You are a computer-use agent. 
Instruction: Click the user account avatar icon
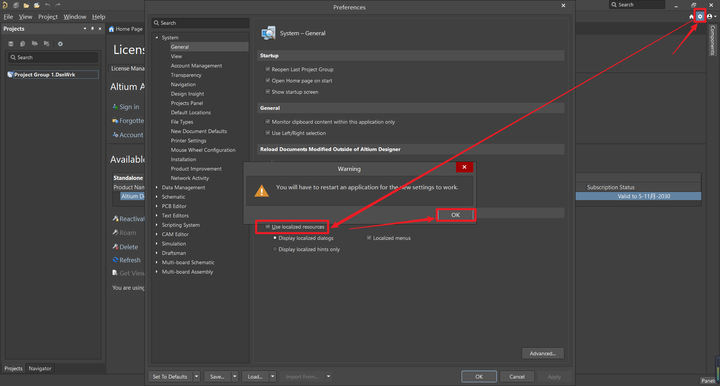pyautogui.click(x=710, y=17)
